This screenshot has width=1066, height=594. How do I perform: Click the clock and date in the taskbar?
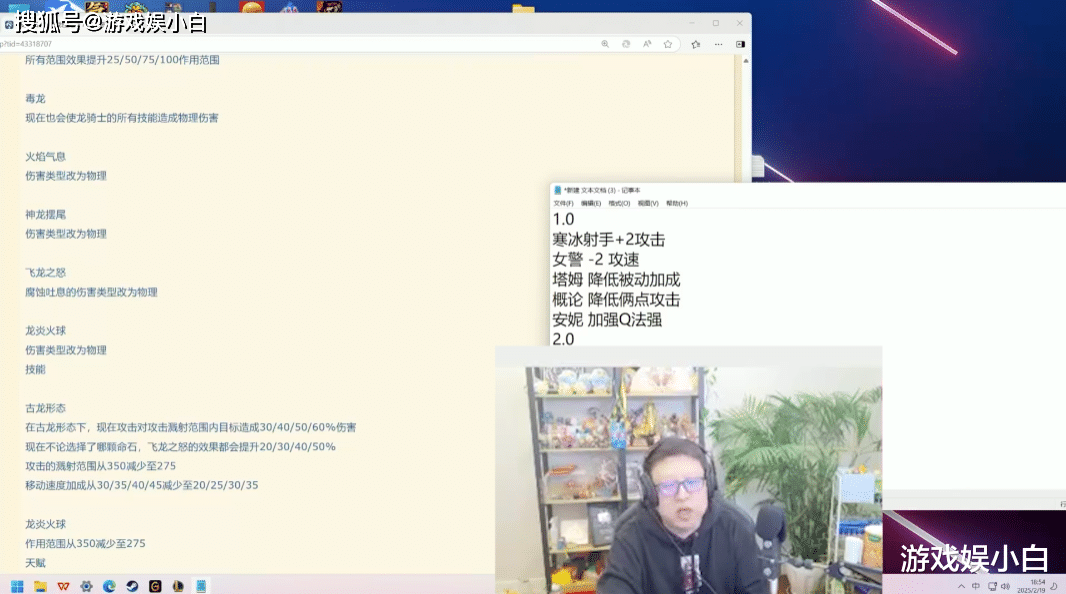(x=1036, y=586)
